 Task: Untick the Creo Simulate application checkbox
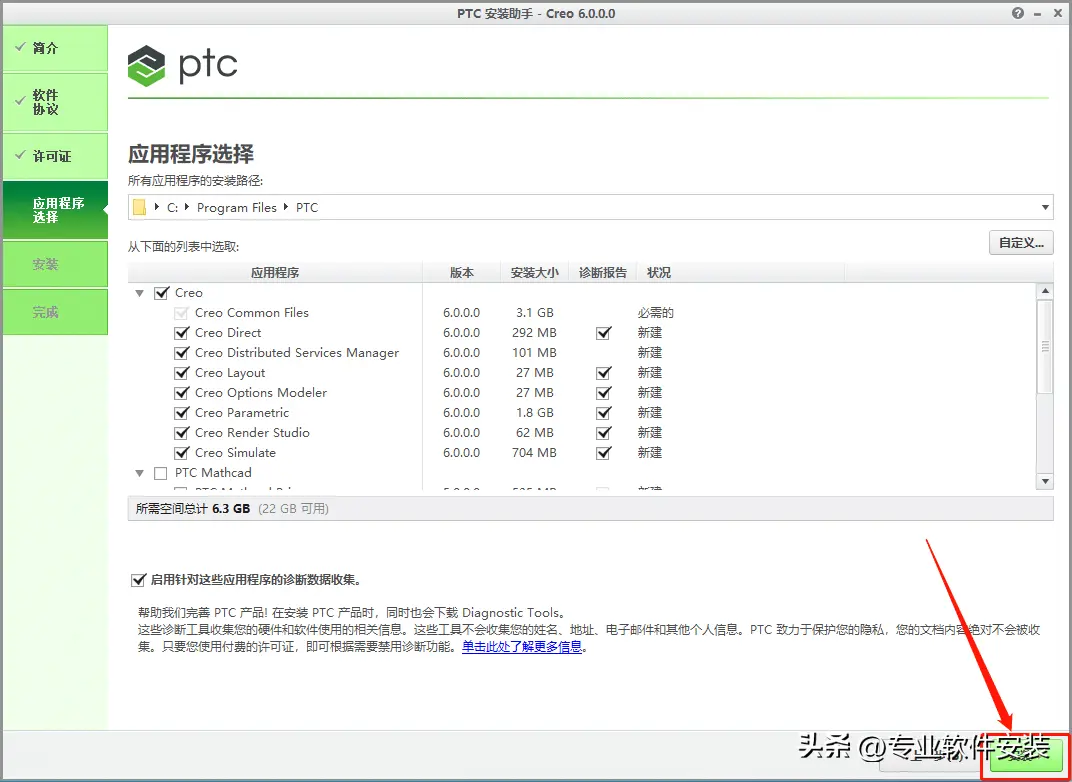181,453
